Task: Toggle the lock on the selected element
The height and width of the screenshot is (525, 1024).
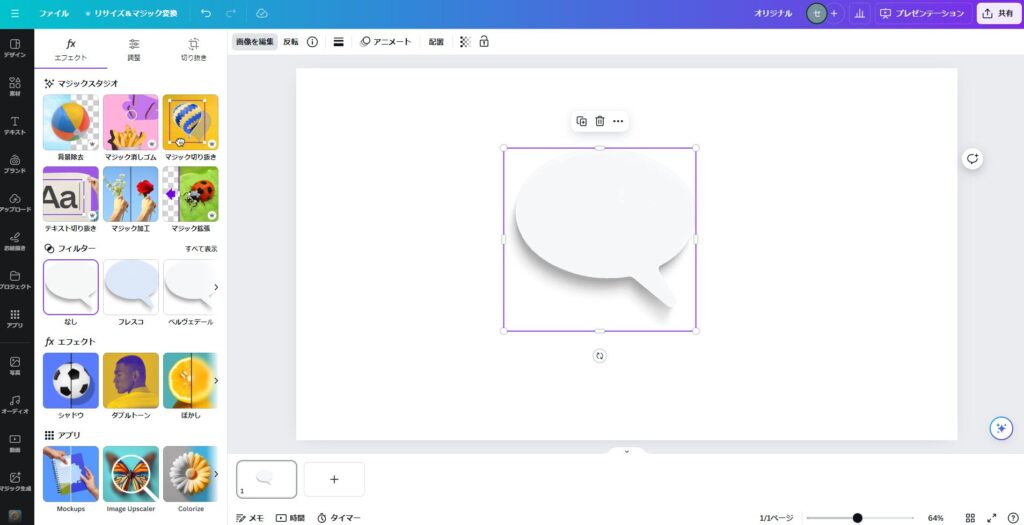Action: point(484,42)
